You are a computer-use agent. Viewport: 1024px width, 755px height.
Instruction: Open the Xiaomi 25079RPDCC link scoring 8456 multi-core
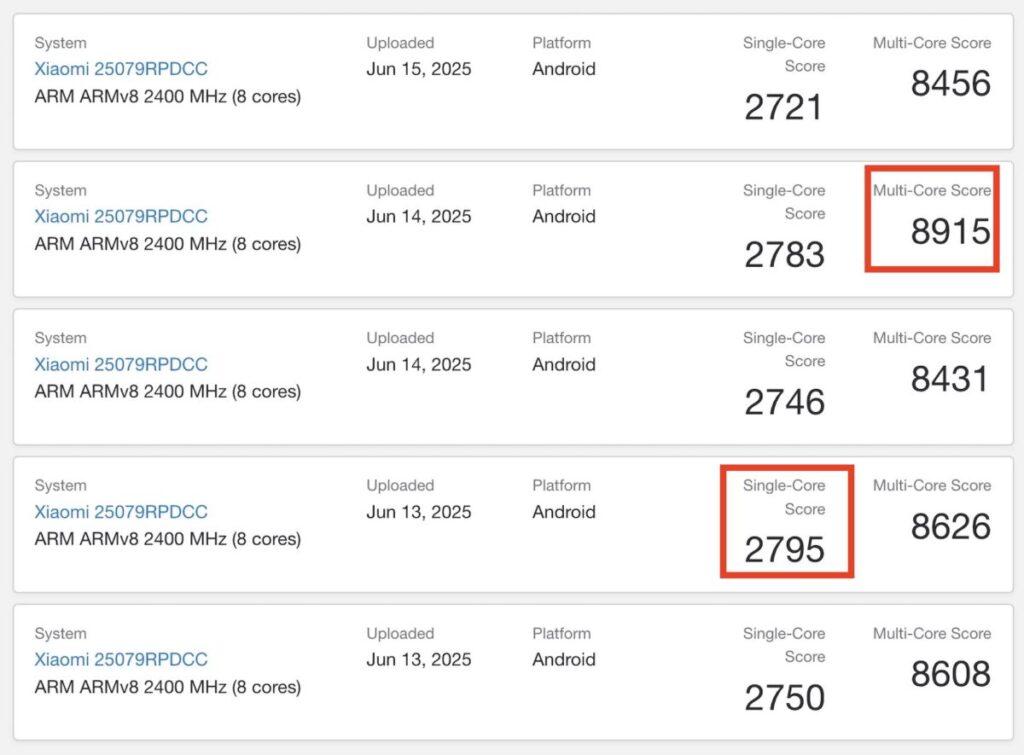tap(121, 69)
